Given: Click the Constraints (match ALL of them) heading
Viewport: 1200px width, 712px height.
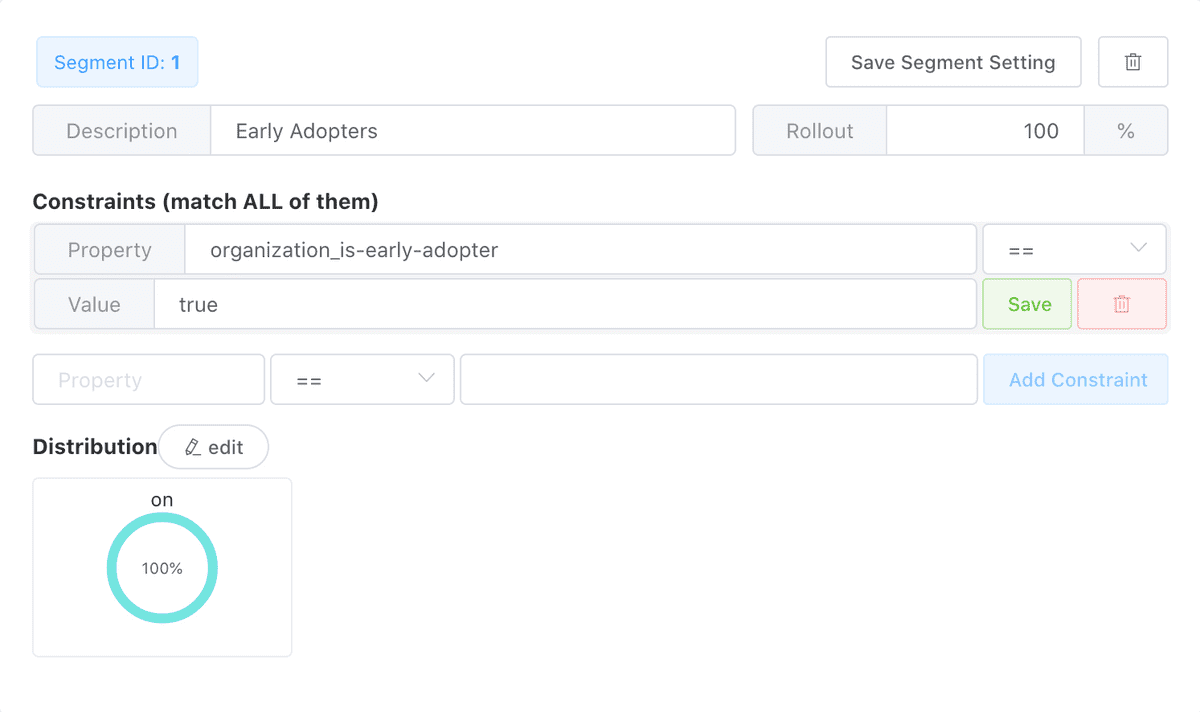Looking at the screenshot, I should coord(206,202).
